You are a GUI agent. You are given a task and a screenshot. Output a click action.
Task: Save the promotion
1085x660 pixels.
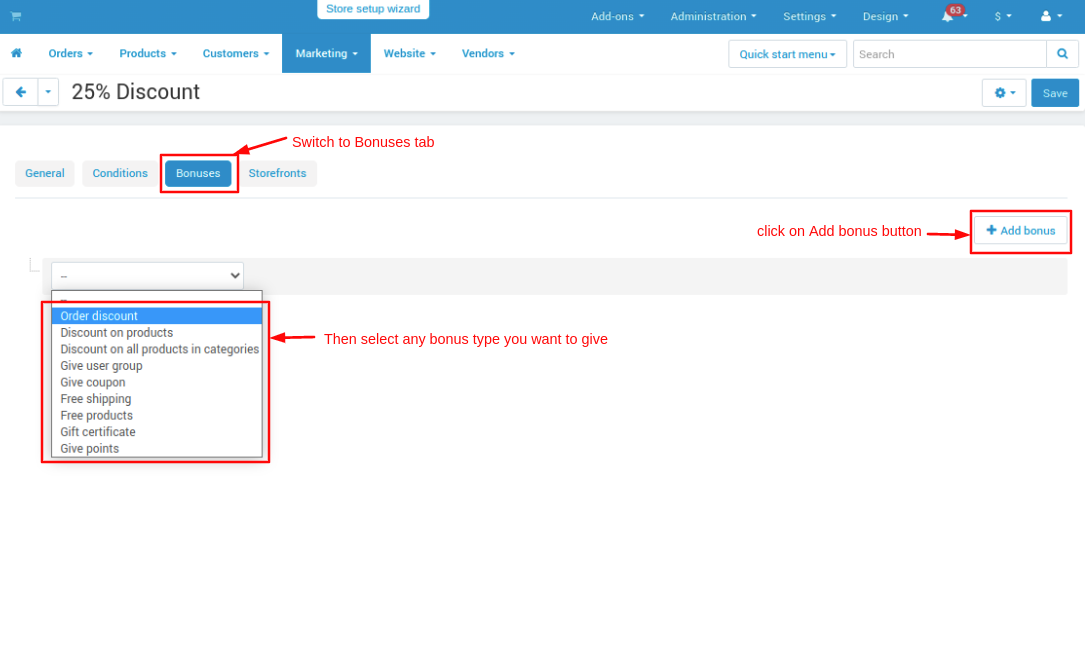click(1055, 93)
